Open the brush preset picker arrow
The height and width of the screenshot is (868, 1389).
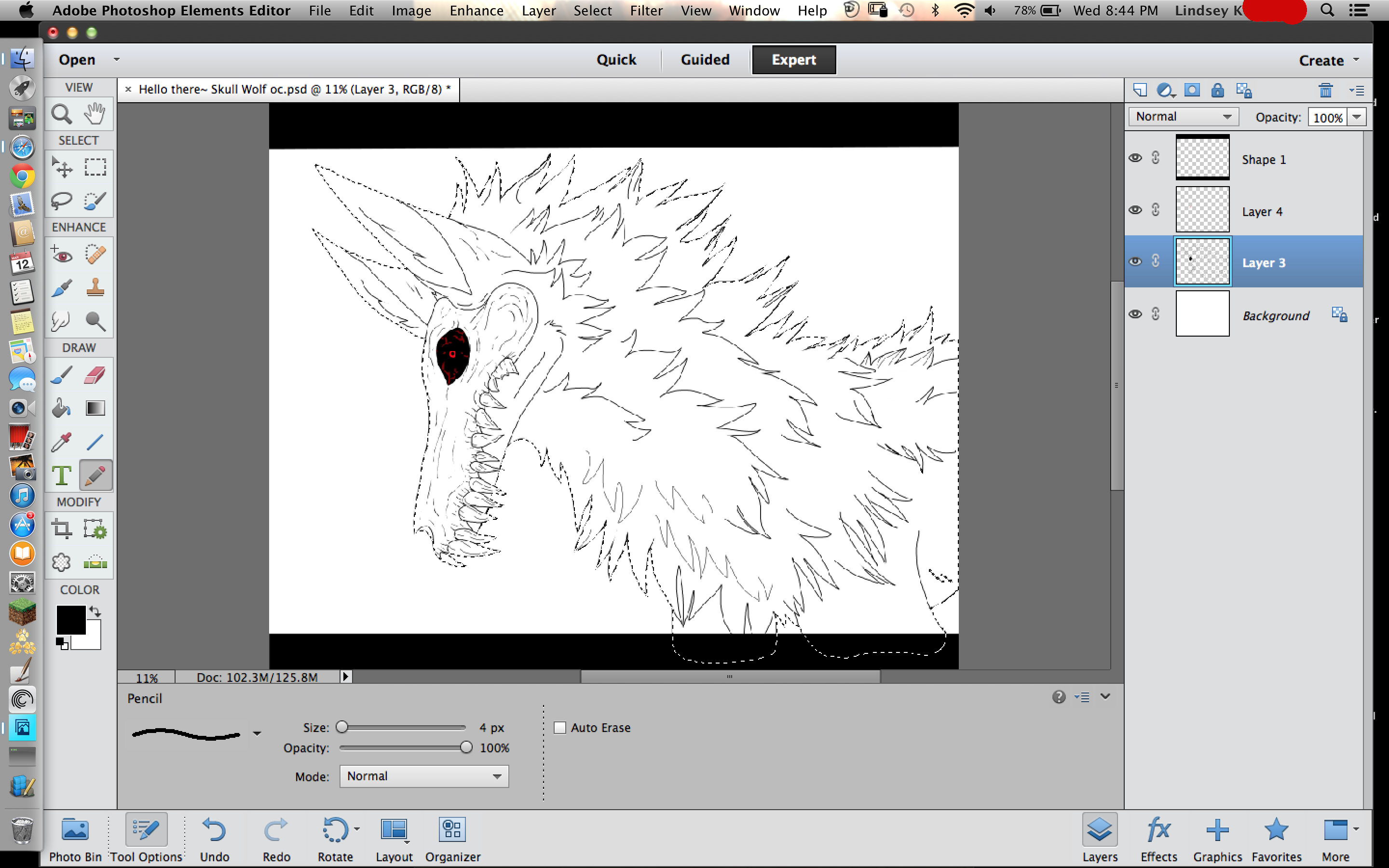point(257,733)
